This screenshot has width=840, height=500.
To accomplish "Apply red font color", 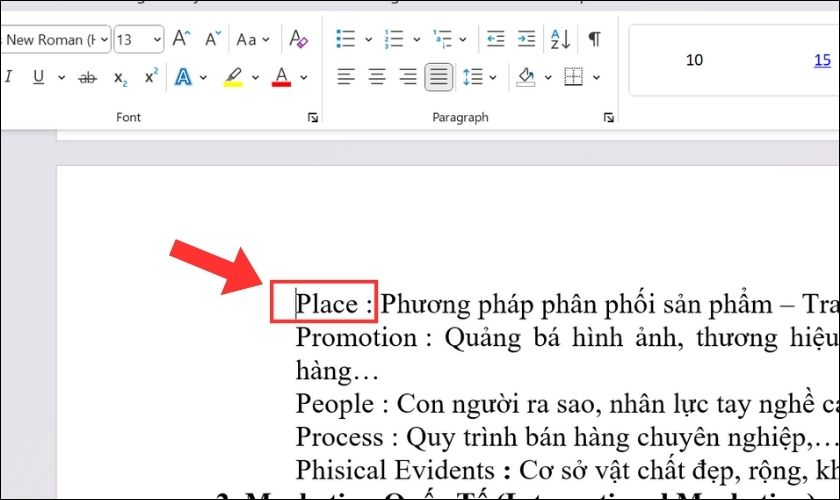I will (x=281, y=77).
